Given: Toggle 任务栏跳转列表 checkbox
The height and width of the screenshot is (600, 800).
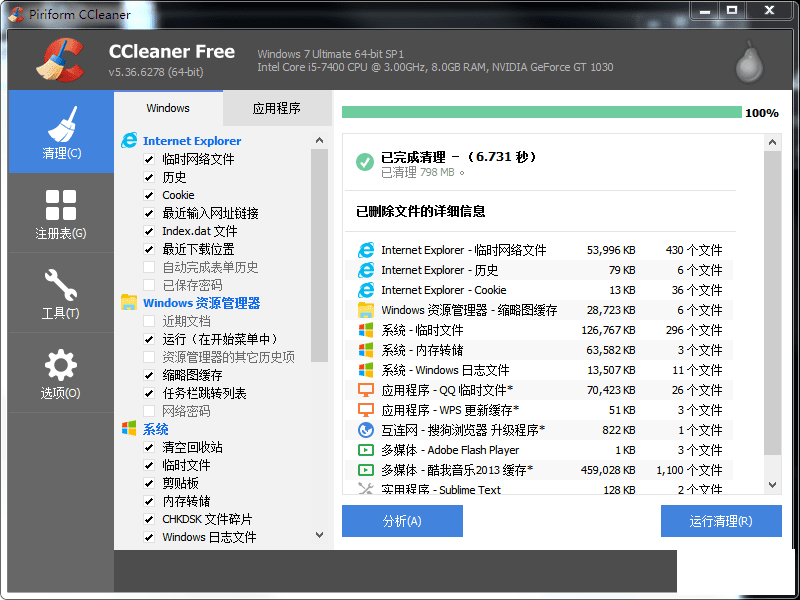Looking at the screenshot, I should 149,393.
